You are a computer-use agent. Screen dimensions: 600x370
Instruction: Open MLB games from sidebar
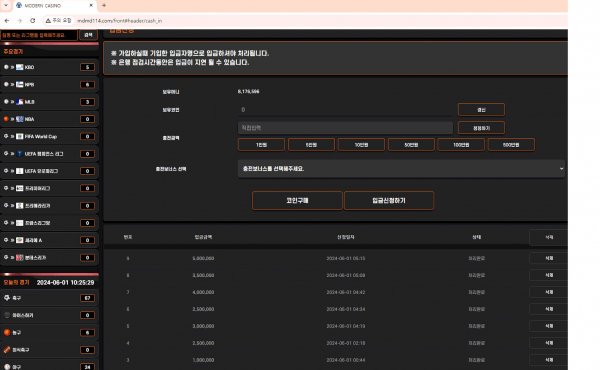tap(49, 102)
